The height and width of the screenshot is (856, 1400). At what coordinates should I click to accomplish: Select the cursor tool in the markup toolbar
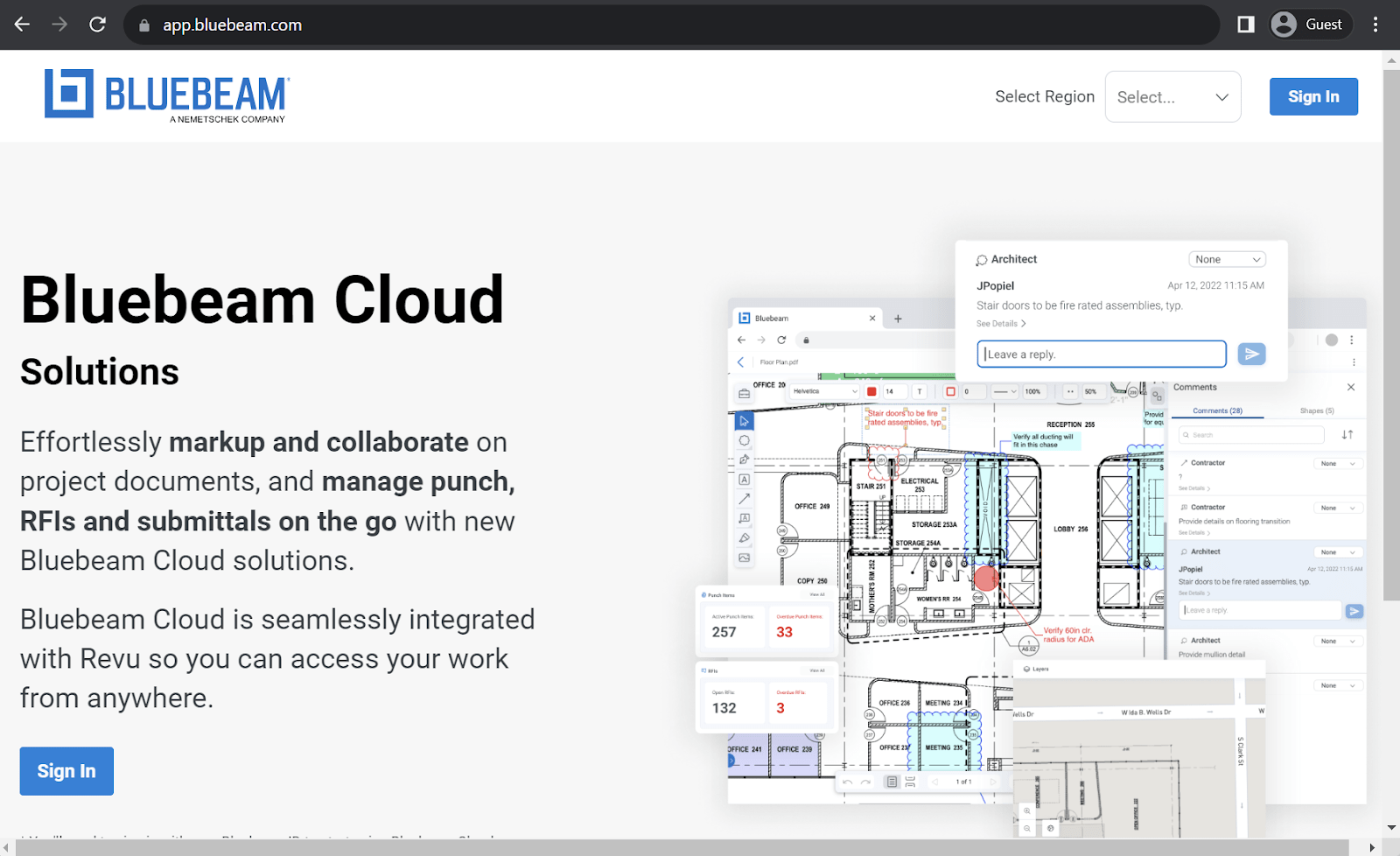[744, 421]
